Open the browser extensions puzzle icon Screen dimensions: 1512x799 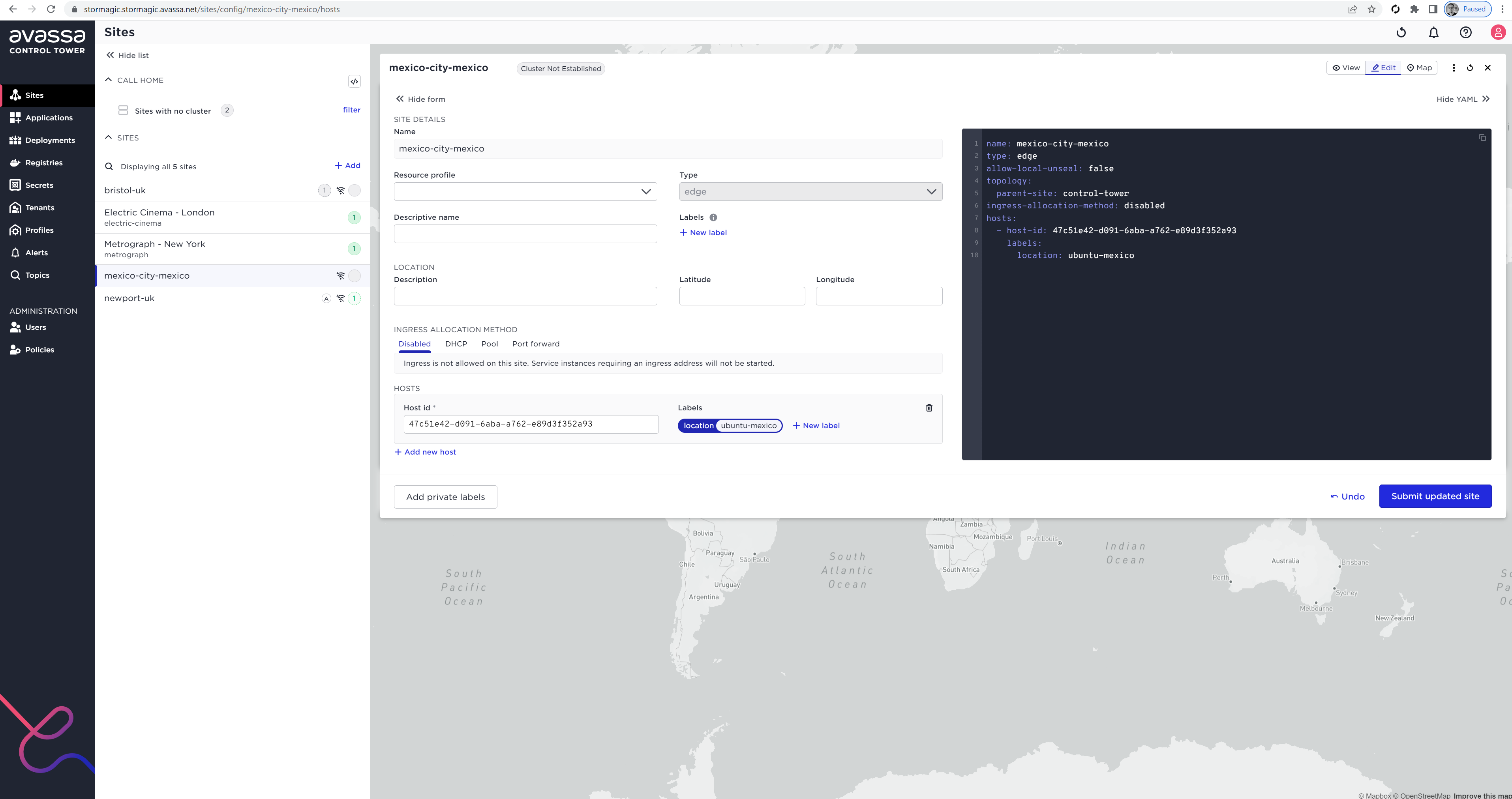[1414, 9]
